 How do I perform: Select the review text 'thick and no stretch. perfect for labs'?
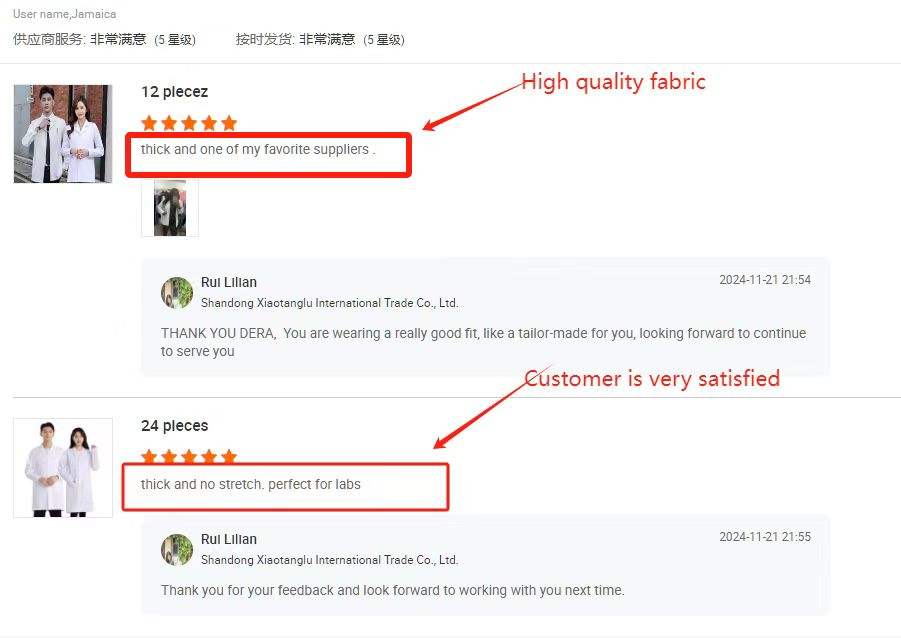pyautogui.click(x=251, y=485)
